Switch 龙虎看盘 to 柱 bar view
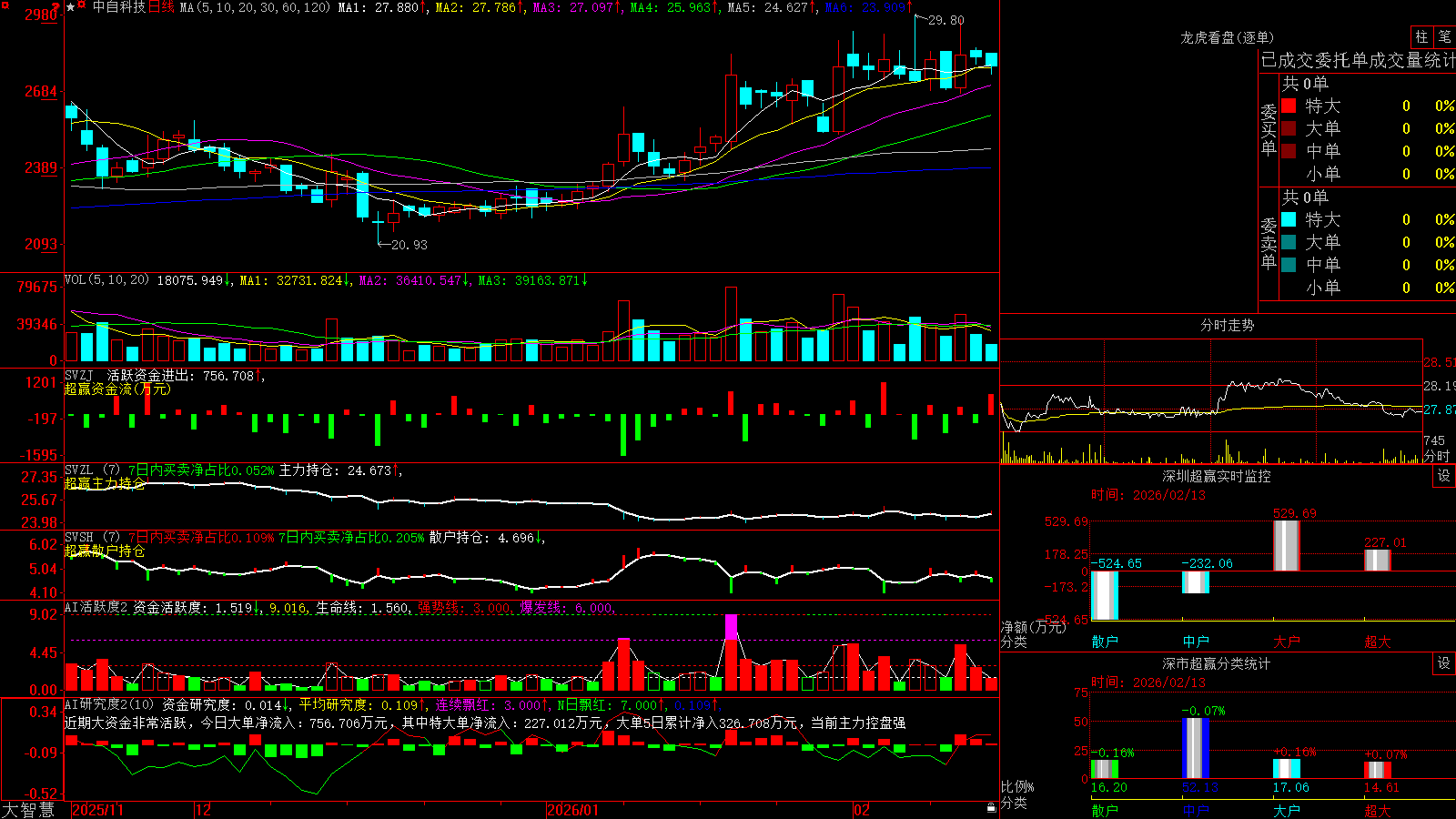Screen dimensions: 1456x819 [1421, 36]
